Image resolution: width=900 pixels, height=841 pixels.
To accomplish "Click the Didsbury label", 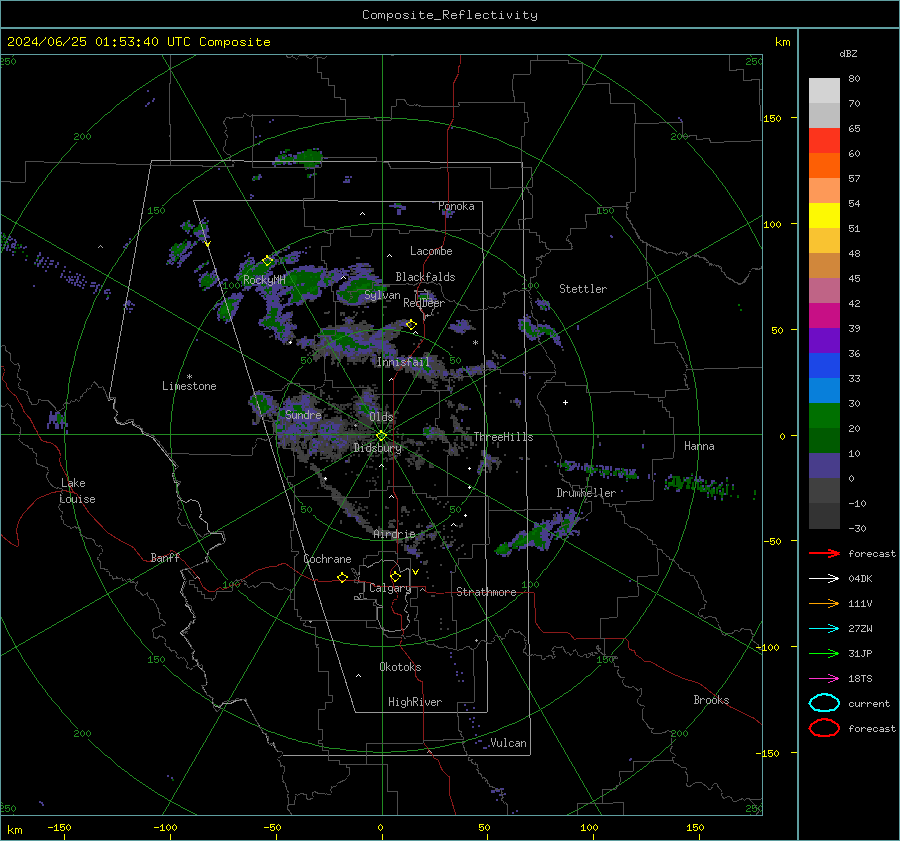I will click(377, 448).
